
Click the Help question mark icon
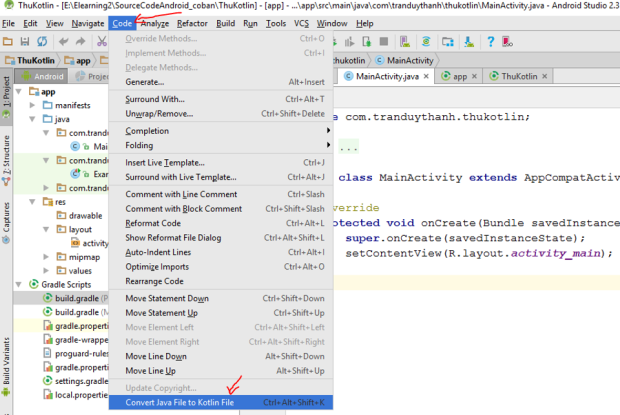click(x=490, y=42)
